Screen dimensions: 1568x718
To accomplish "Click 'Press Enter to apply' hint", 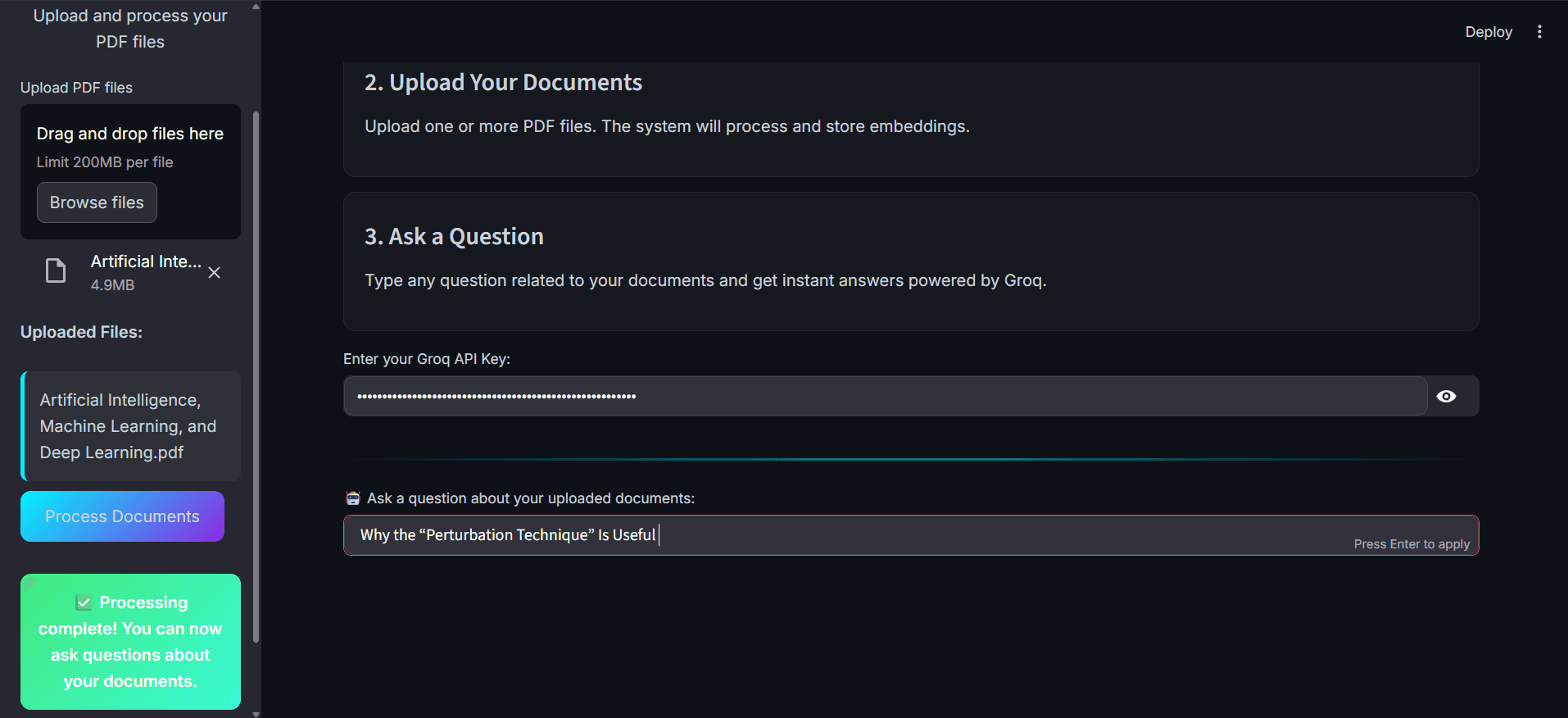I will [1412, 544].
